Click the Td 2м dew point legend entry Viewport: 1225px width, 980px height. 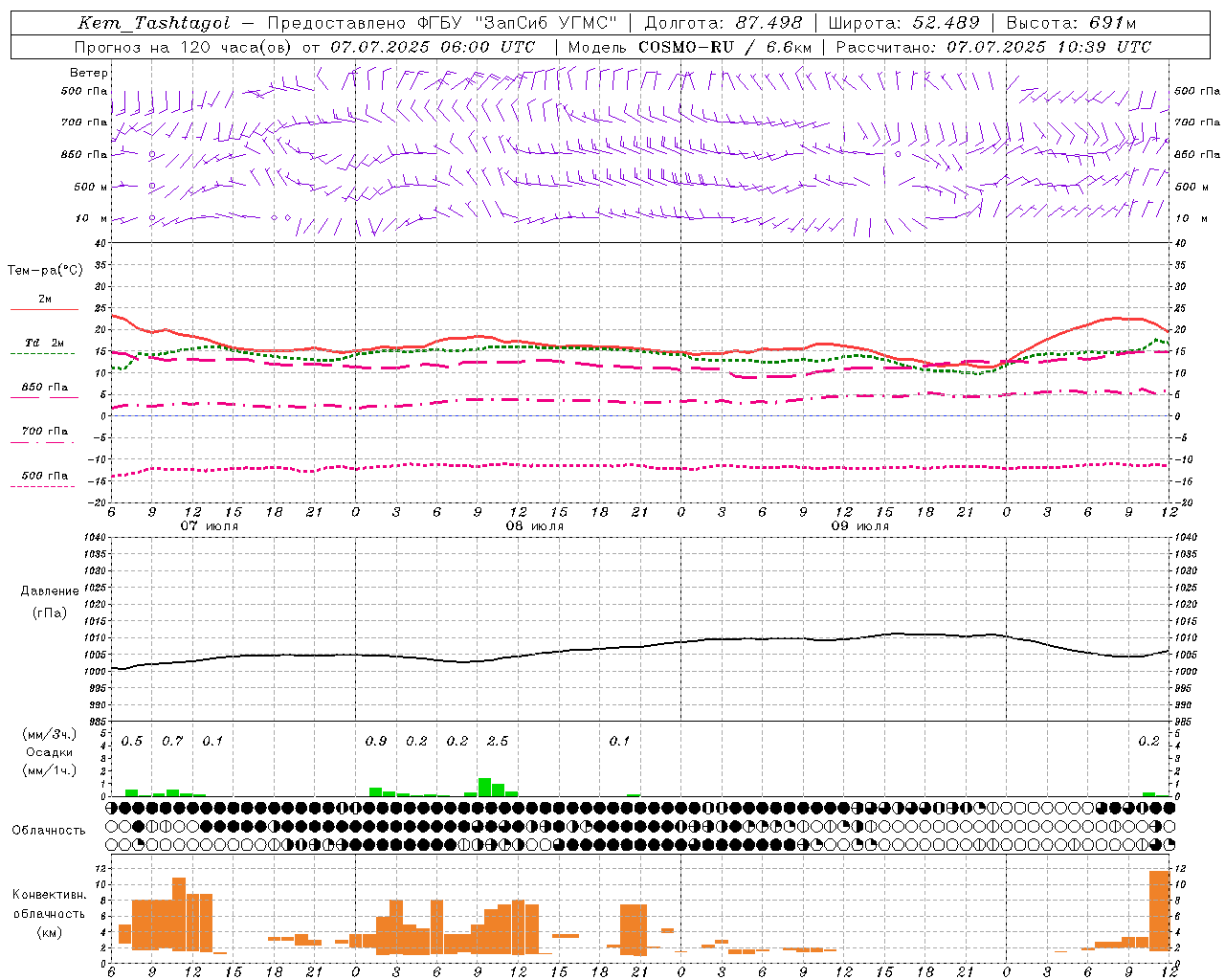point(45,343)
